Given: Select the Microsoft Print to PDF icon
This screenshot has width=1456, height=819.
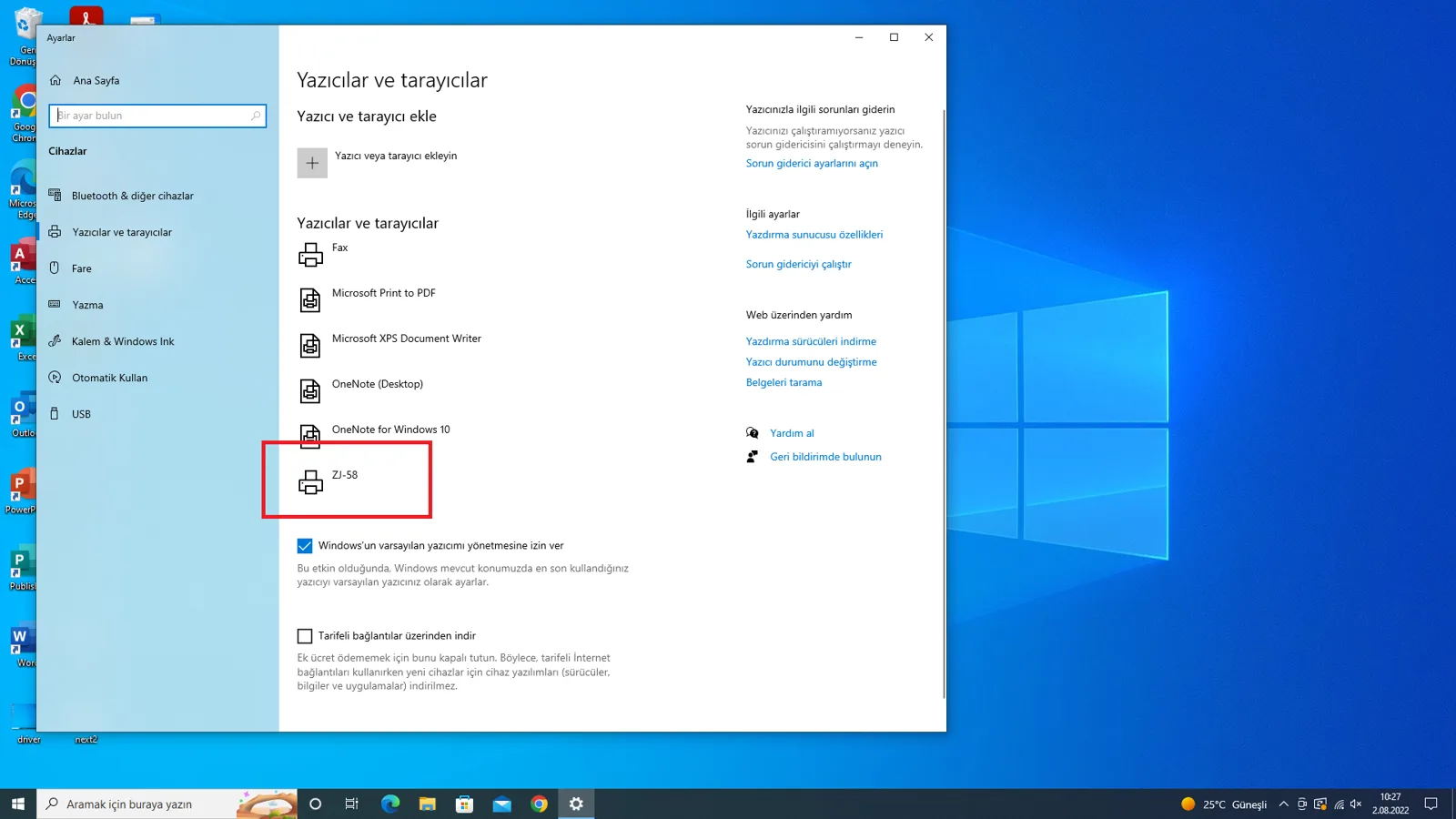Looking at the screenshot, I should tap(310, 300).
